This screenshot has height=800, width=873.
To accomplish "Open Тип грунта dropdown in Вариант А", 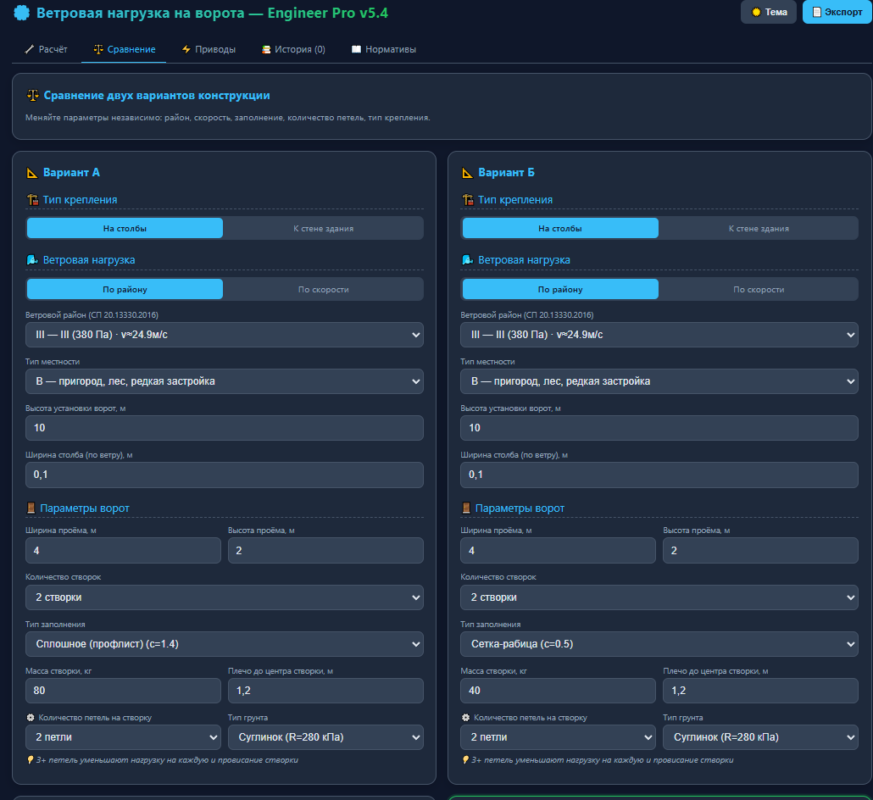I will click(x=326, y=737).
